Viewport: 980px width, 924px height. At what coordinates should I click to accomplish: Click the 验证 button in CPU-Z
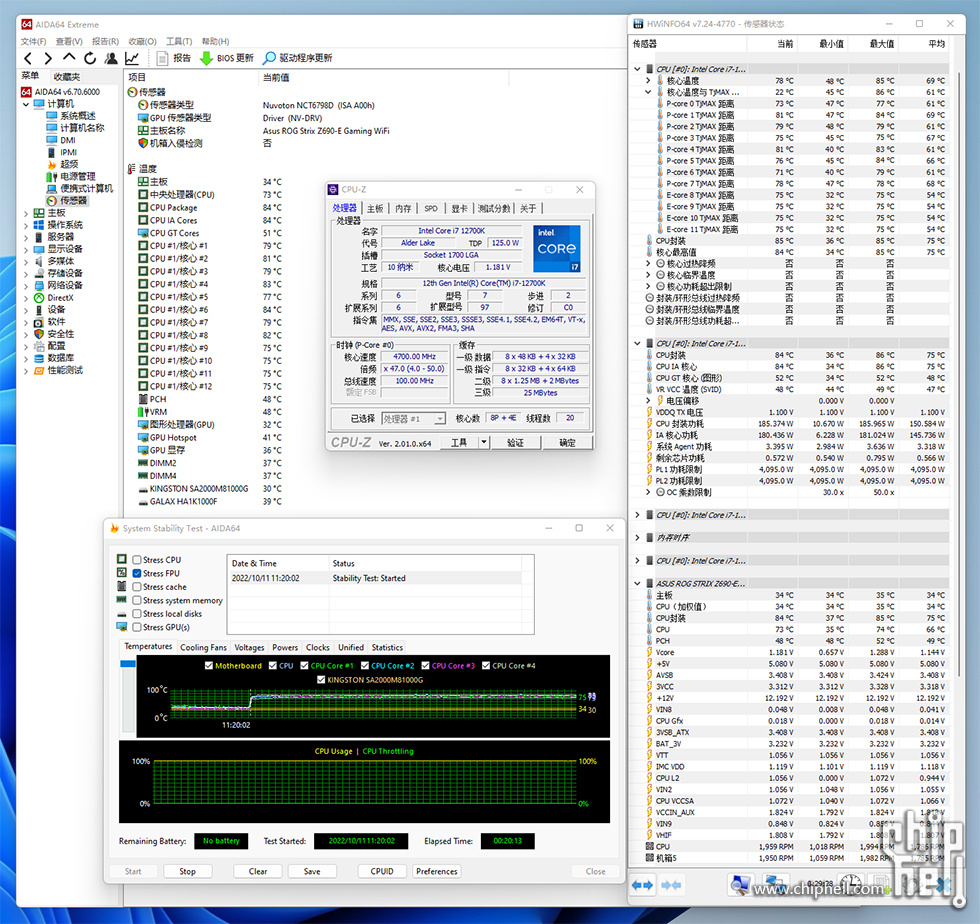tap(514, 442)
